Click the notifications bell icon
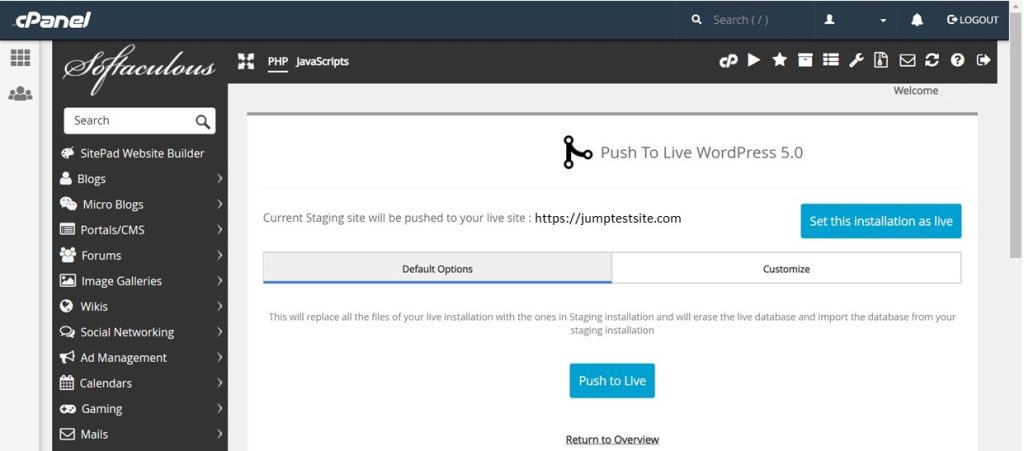 [x=917, y=20]
